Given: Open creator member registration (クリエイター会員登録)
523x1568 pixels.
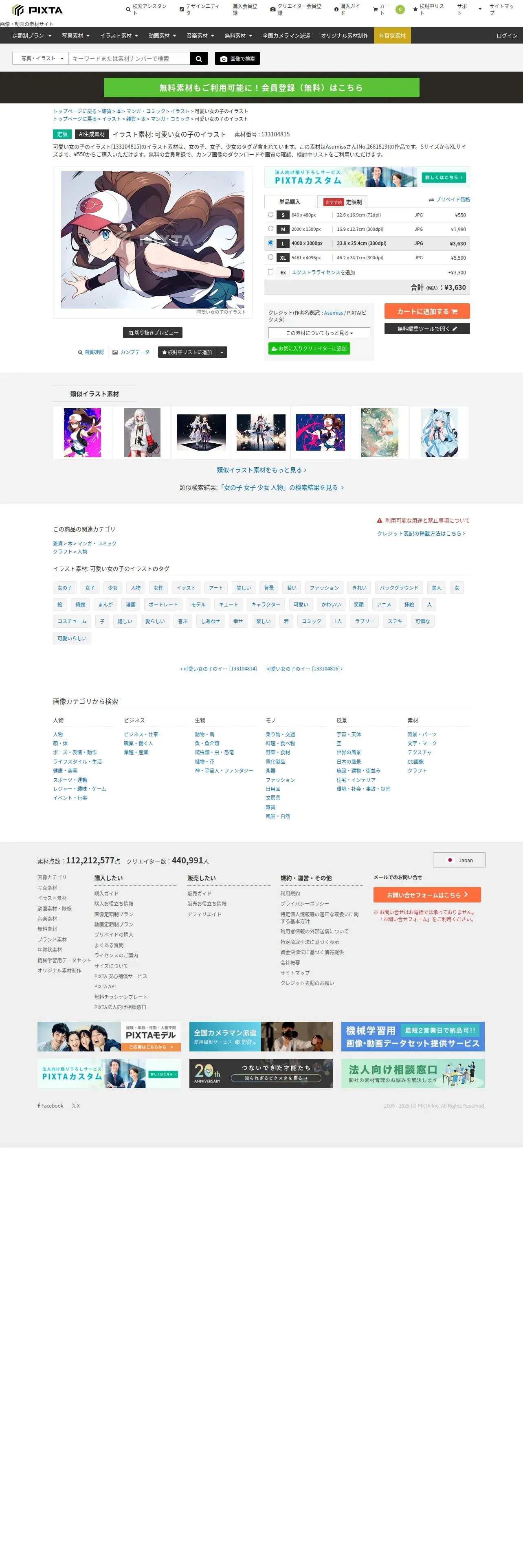Looking at the screenshot, I should tap(296, 10).
